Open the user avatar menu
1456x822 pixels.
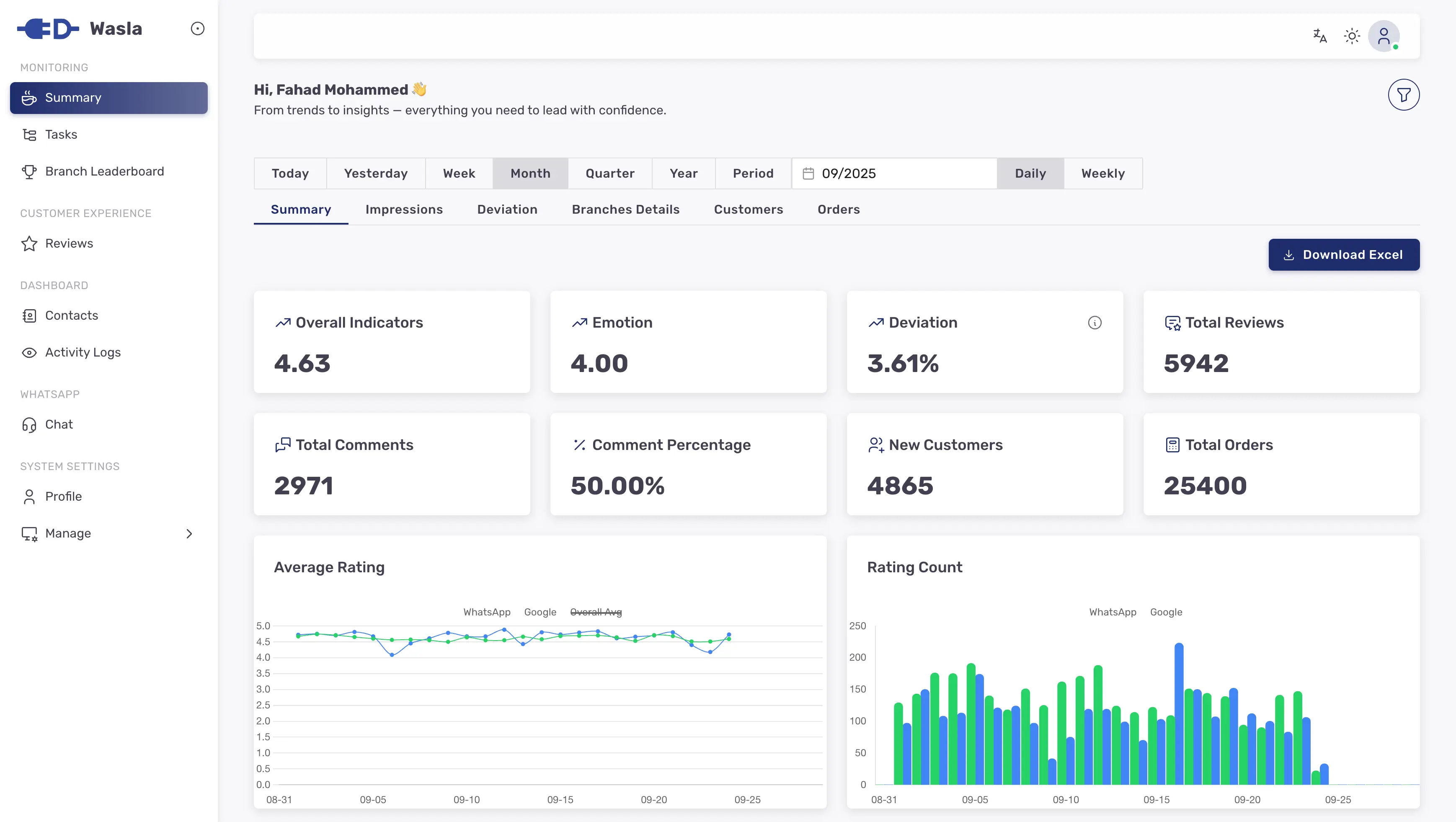tap(1383, 36)
